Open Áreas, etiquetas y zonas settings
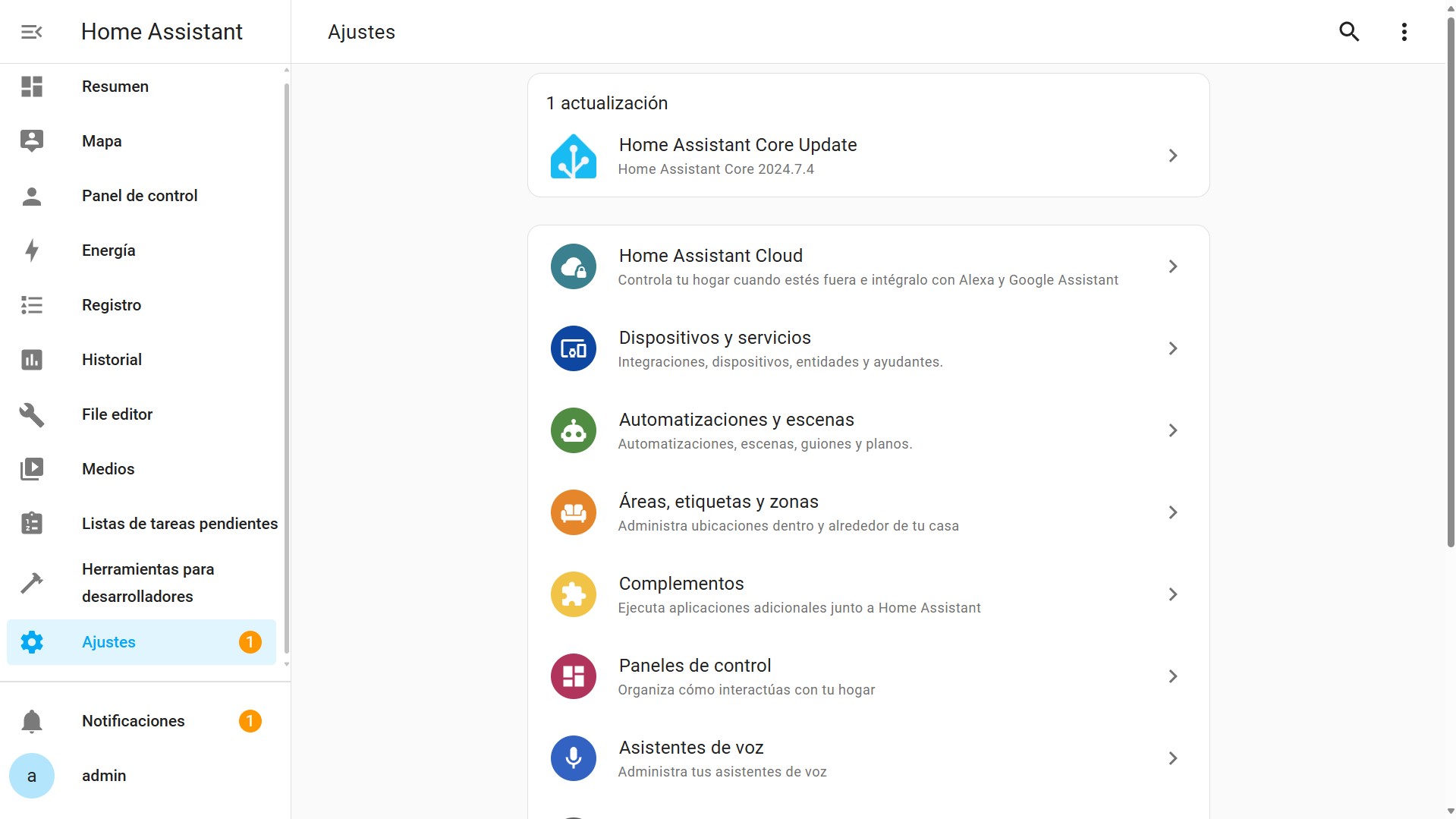 point(718,502)
